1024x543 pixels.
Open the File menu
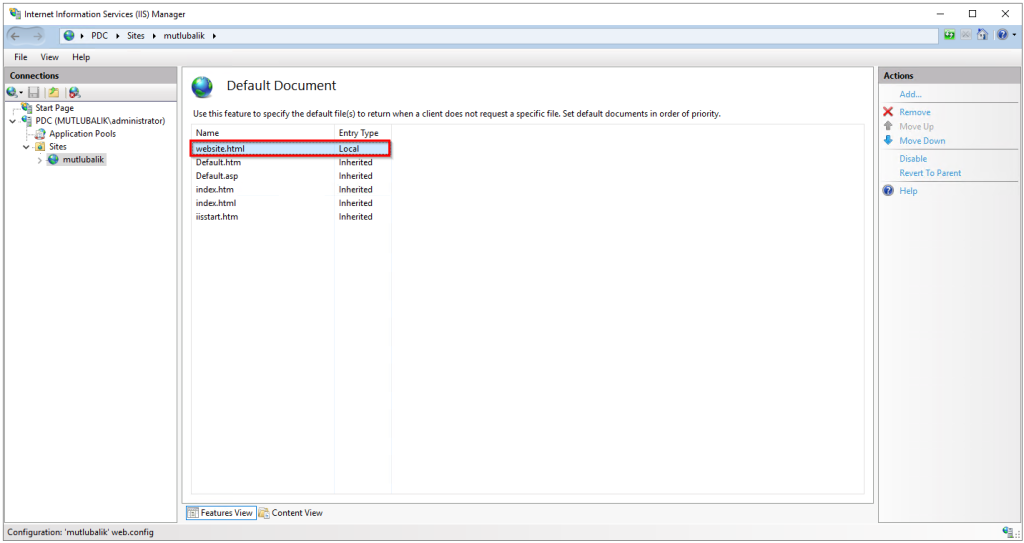tap(21, 57)
